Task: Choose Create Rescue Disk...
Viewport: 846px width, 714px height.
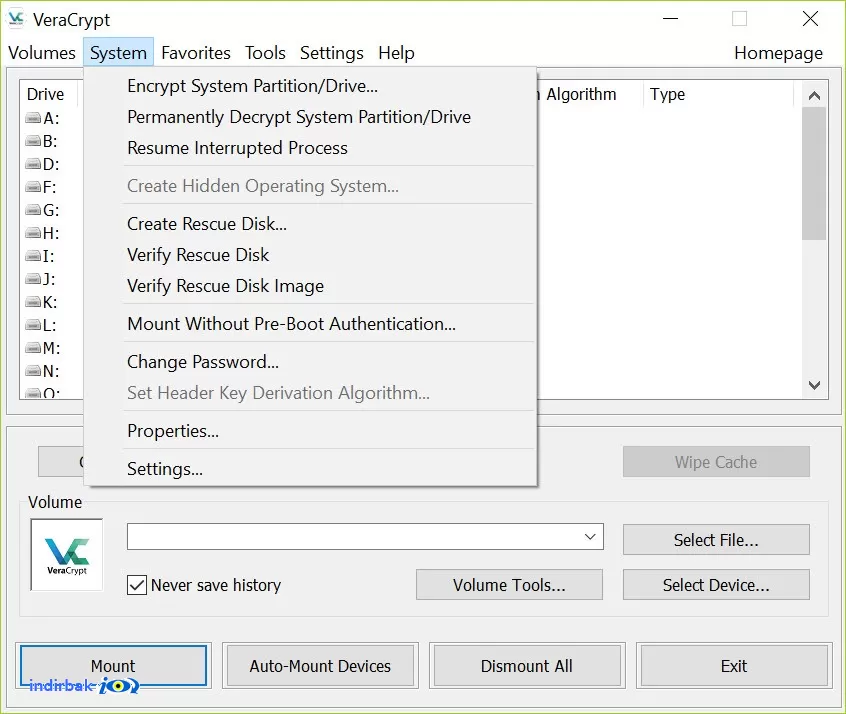Action: point(311,223)
